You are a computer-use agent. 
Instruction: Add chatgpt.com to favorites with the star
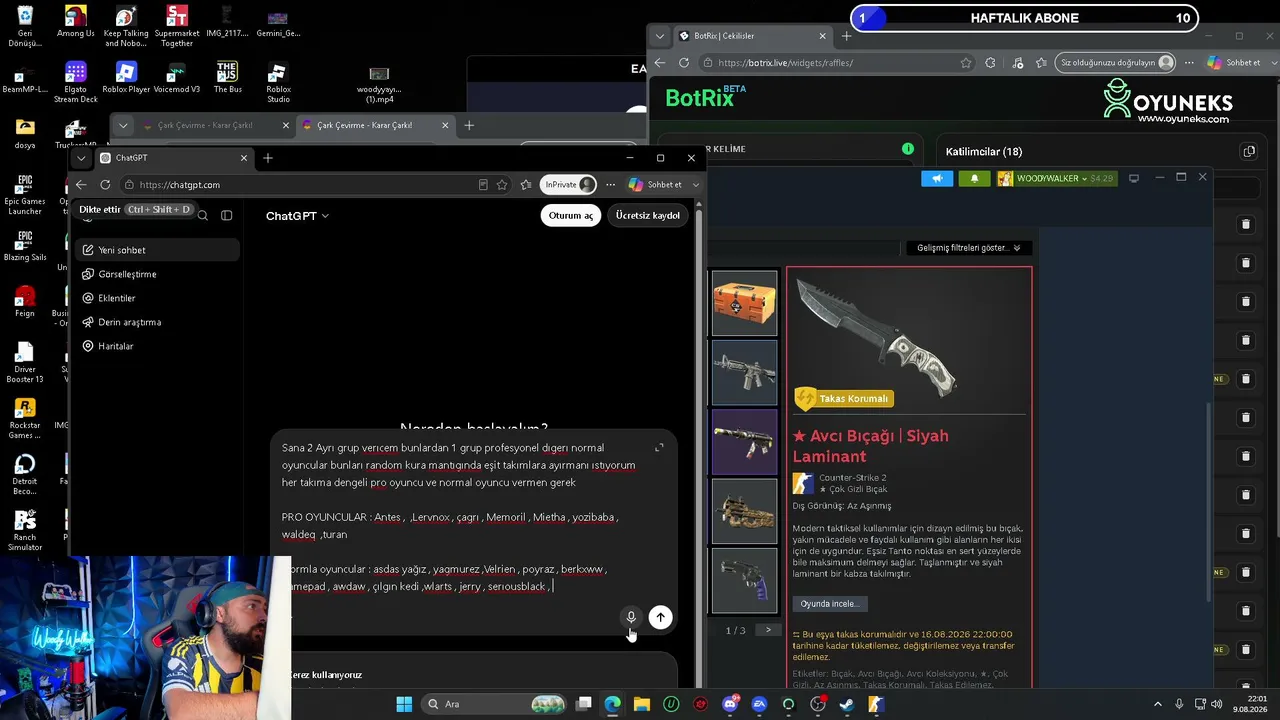click(502, 185)
